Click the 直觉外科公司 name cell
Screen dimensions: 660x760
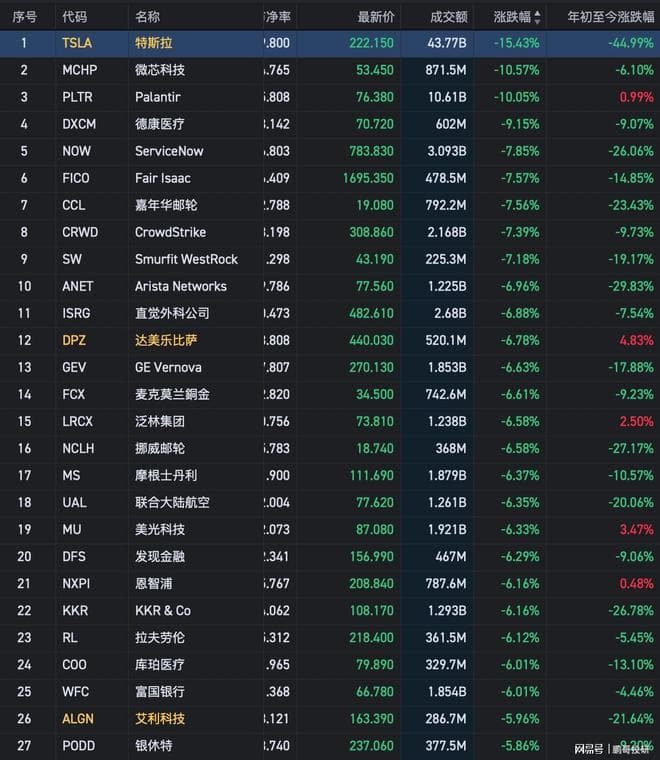173,314
